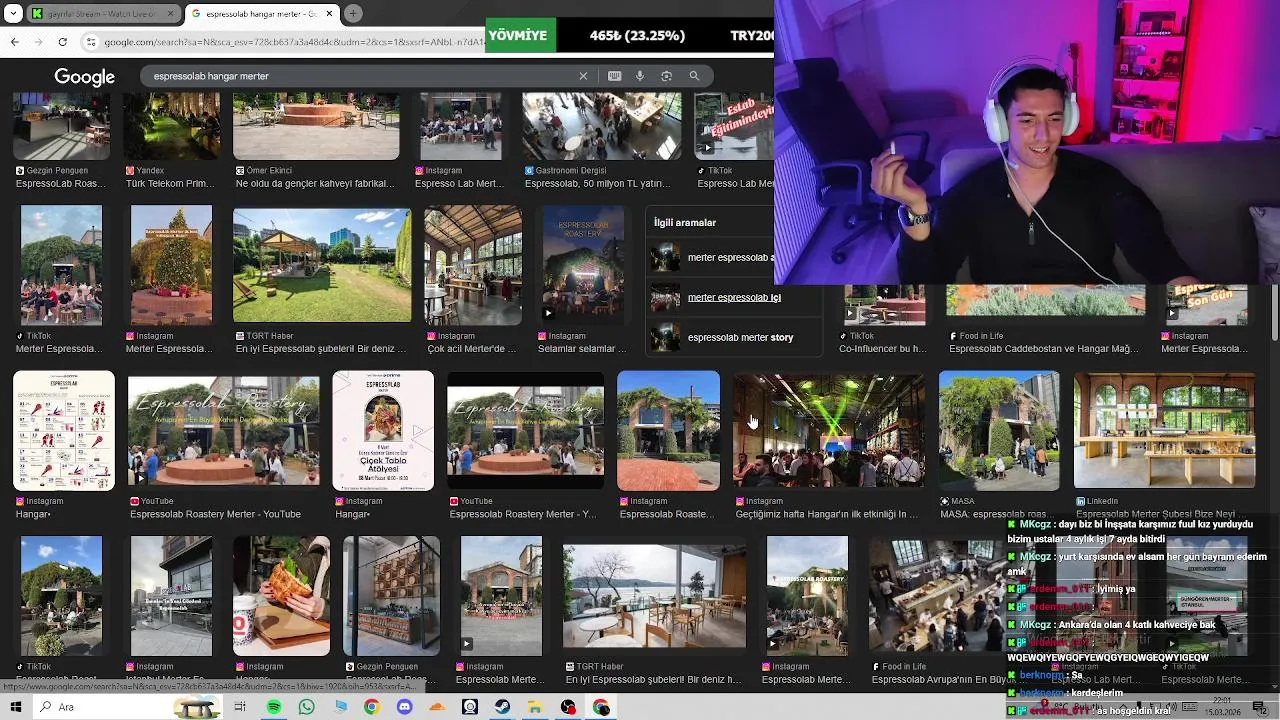This screenshot has height=720, width=1280.
Task: Open Yandex Türk Telekom Prime image
Action: [171, 127]
